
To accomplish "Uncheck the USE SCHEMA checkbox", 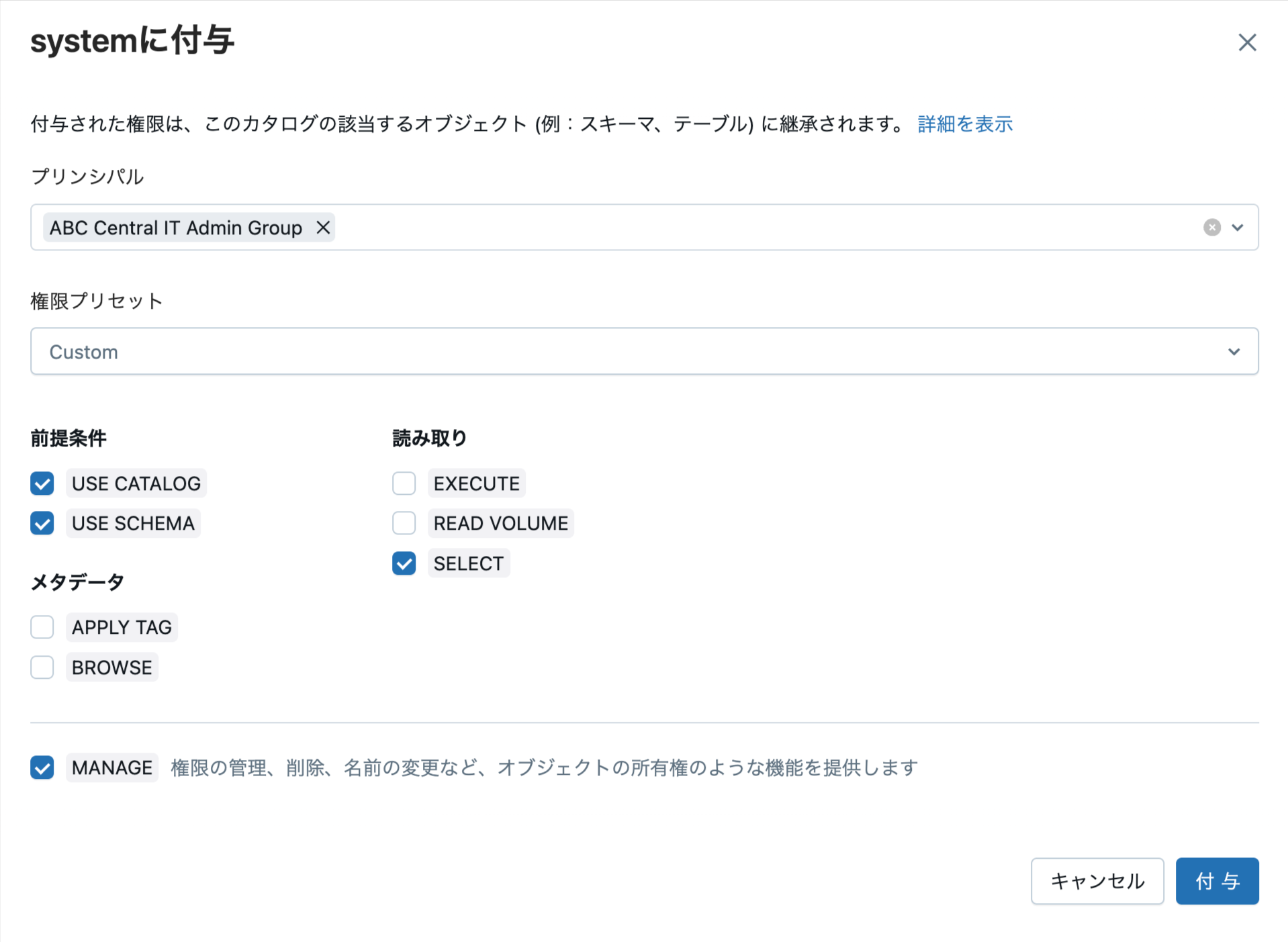I will (x=42, y=523).
